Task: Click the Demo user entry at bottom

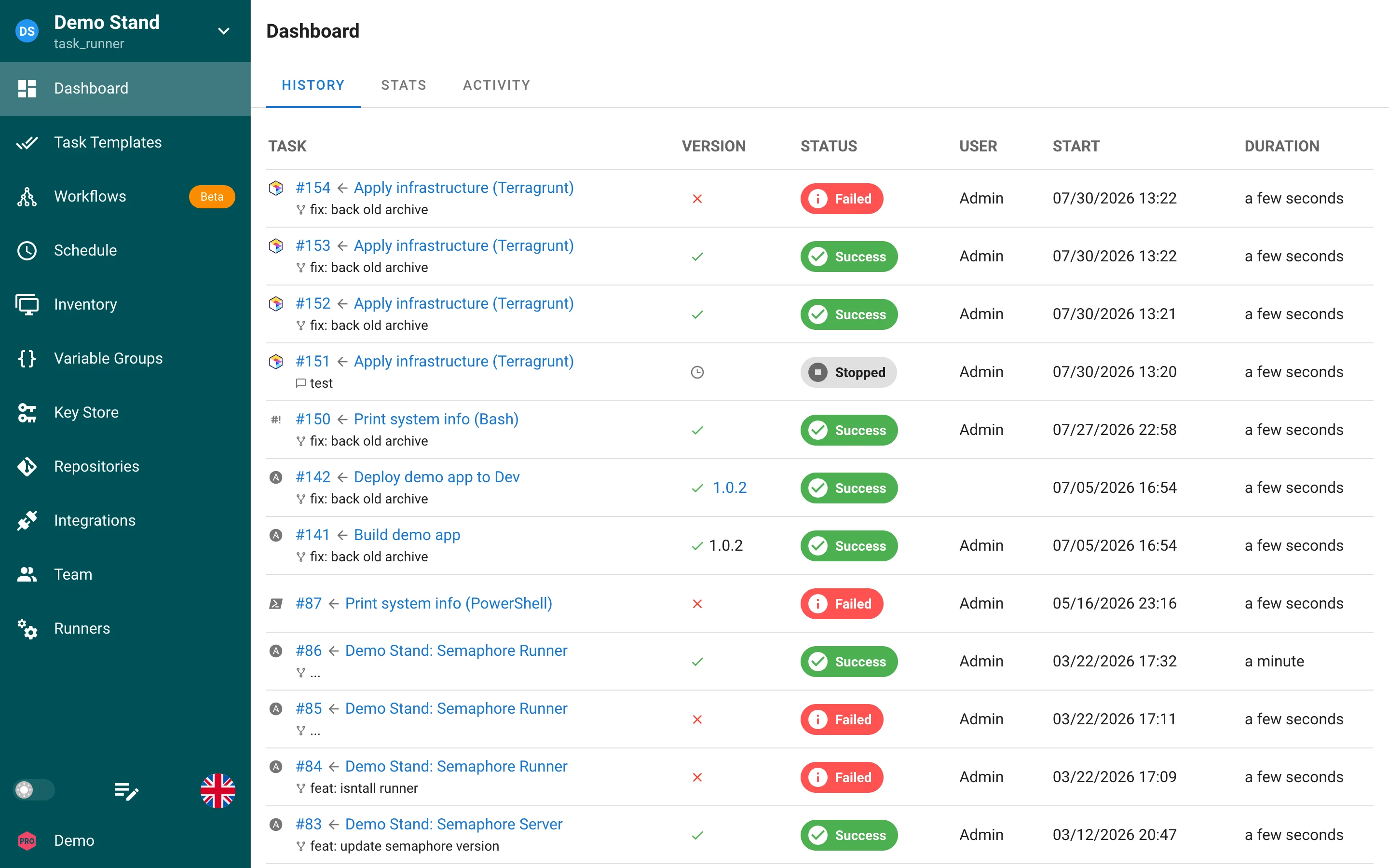Action: [125, 841]
